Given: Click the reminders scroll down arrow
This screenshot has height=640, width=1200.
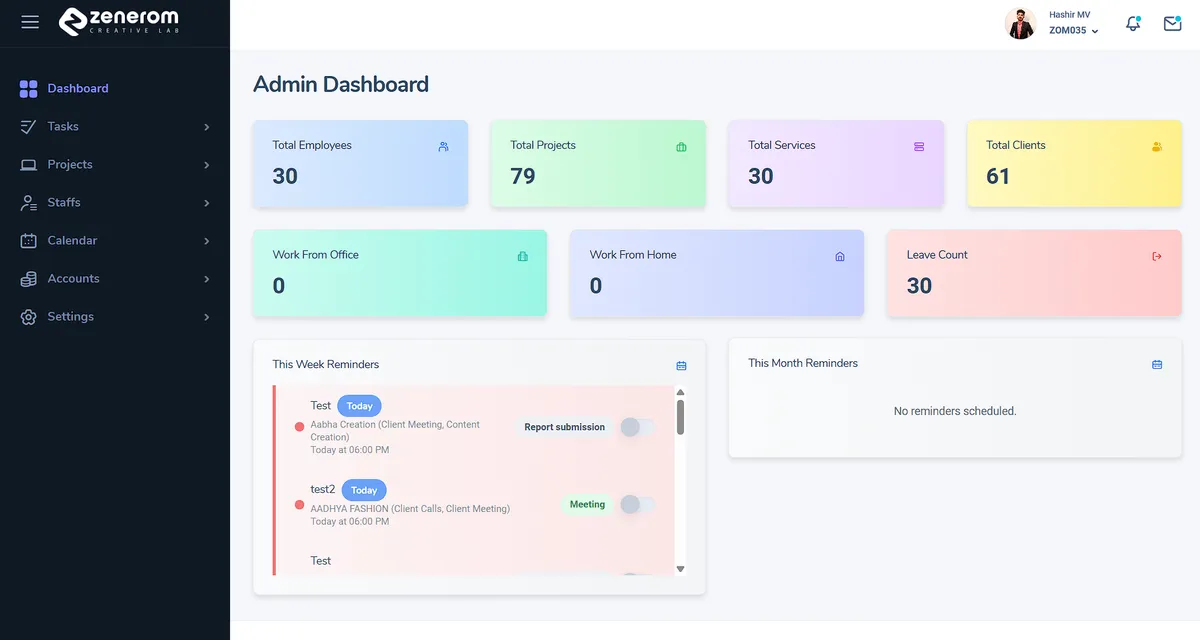Looking at the screenshot, I should click(x=681, y=569).
